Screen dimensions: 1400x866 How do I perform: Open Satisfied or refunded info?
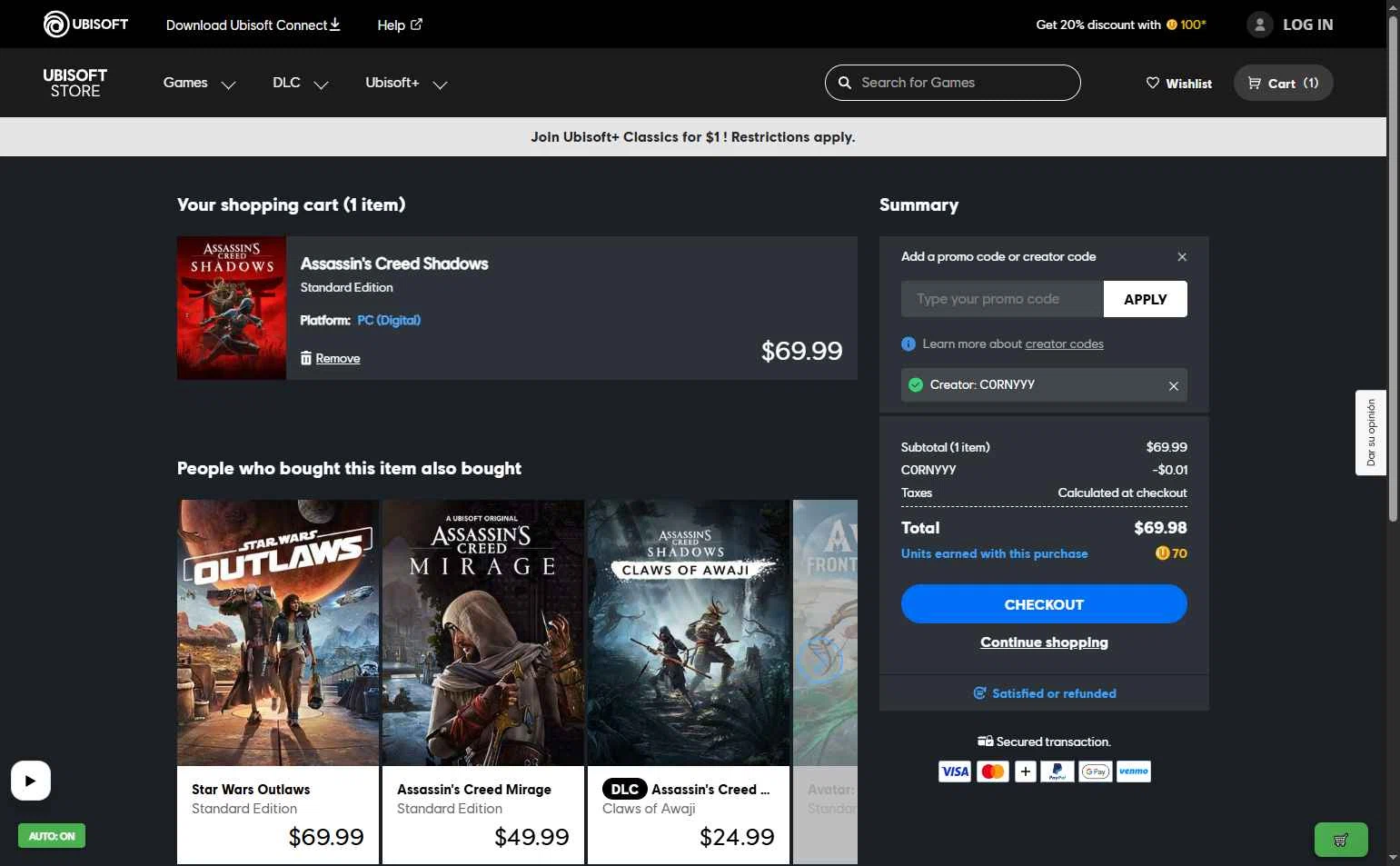tap(1044, 693)
